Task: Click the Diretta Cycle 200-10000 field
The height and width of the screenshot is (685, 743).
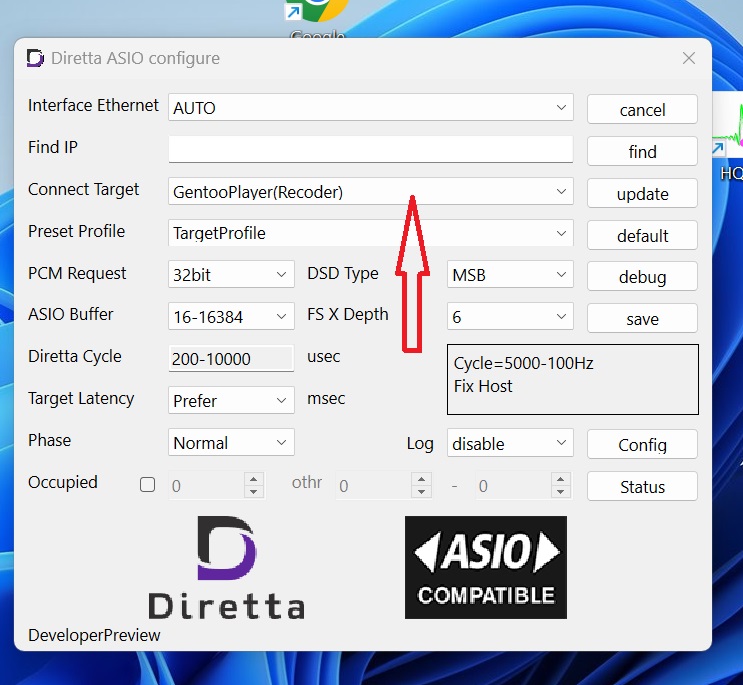Action: [x=231, y=358]
